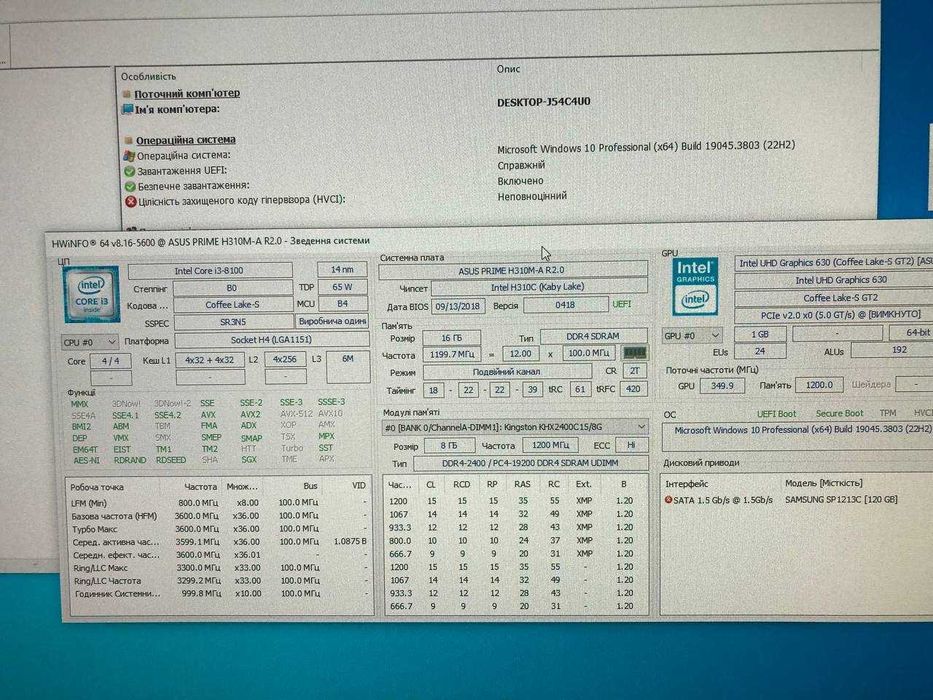Click the red SATA drive status icon
Screen dimensions: 933x700
point(668,500)
